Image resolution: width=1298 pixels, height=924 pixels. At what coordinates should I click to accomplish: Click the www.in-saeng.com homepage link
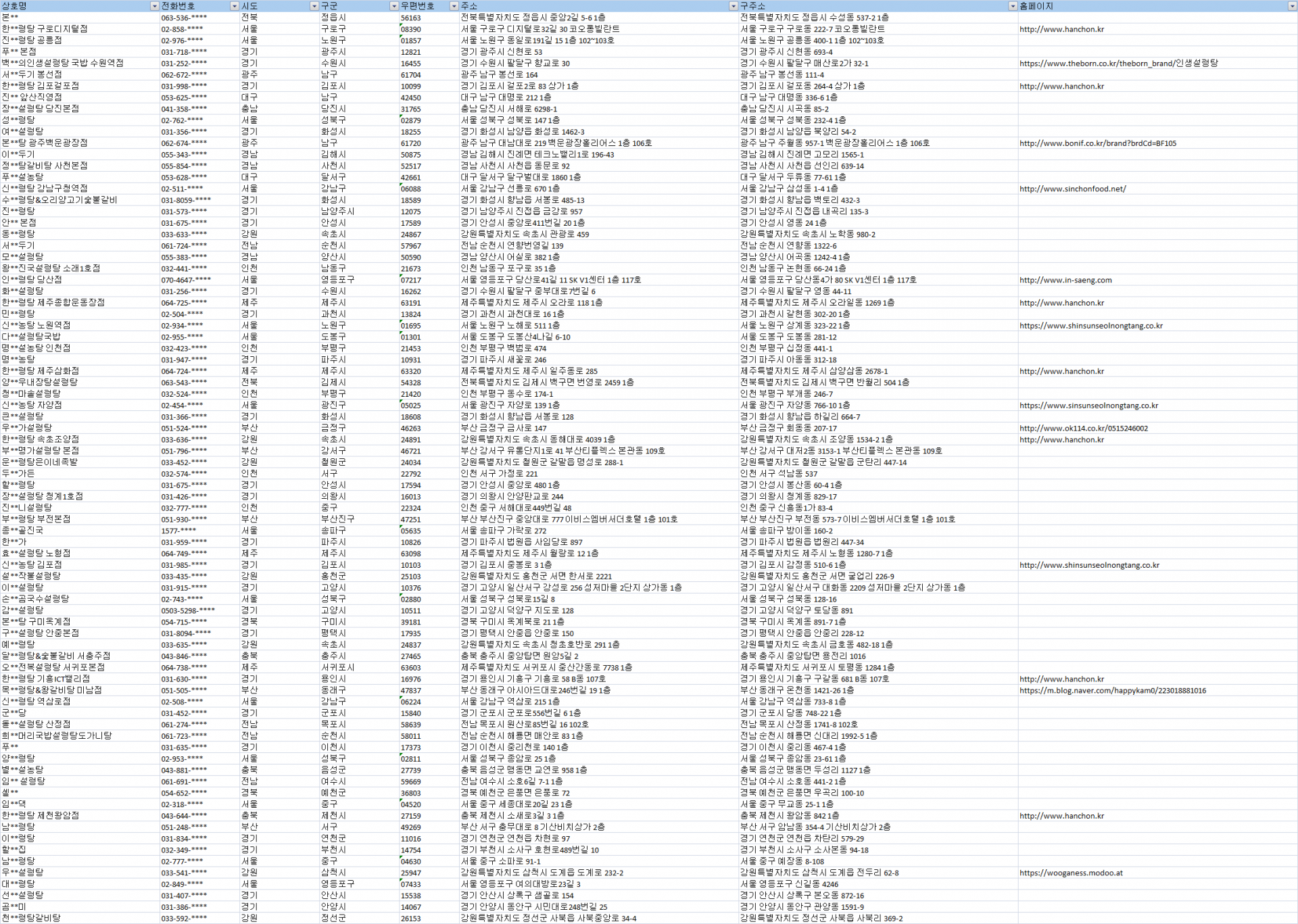click(1065, 280)
